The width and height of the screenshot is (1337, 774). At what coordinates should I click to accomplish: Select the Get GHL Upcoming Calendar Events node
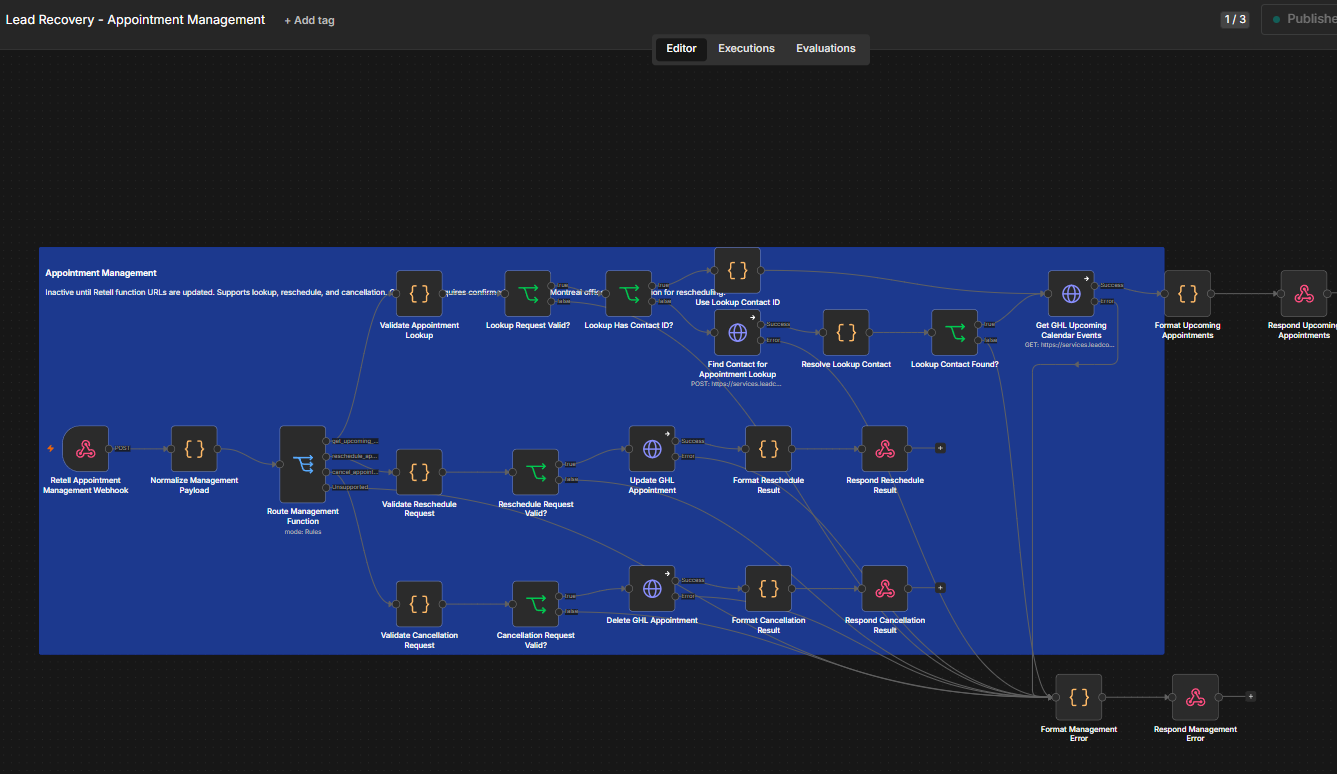coord(1071,294)
